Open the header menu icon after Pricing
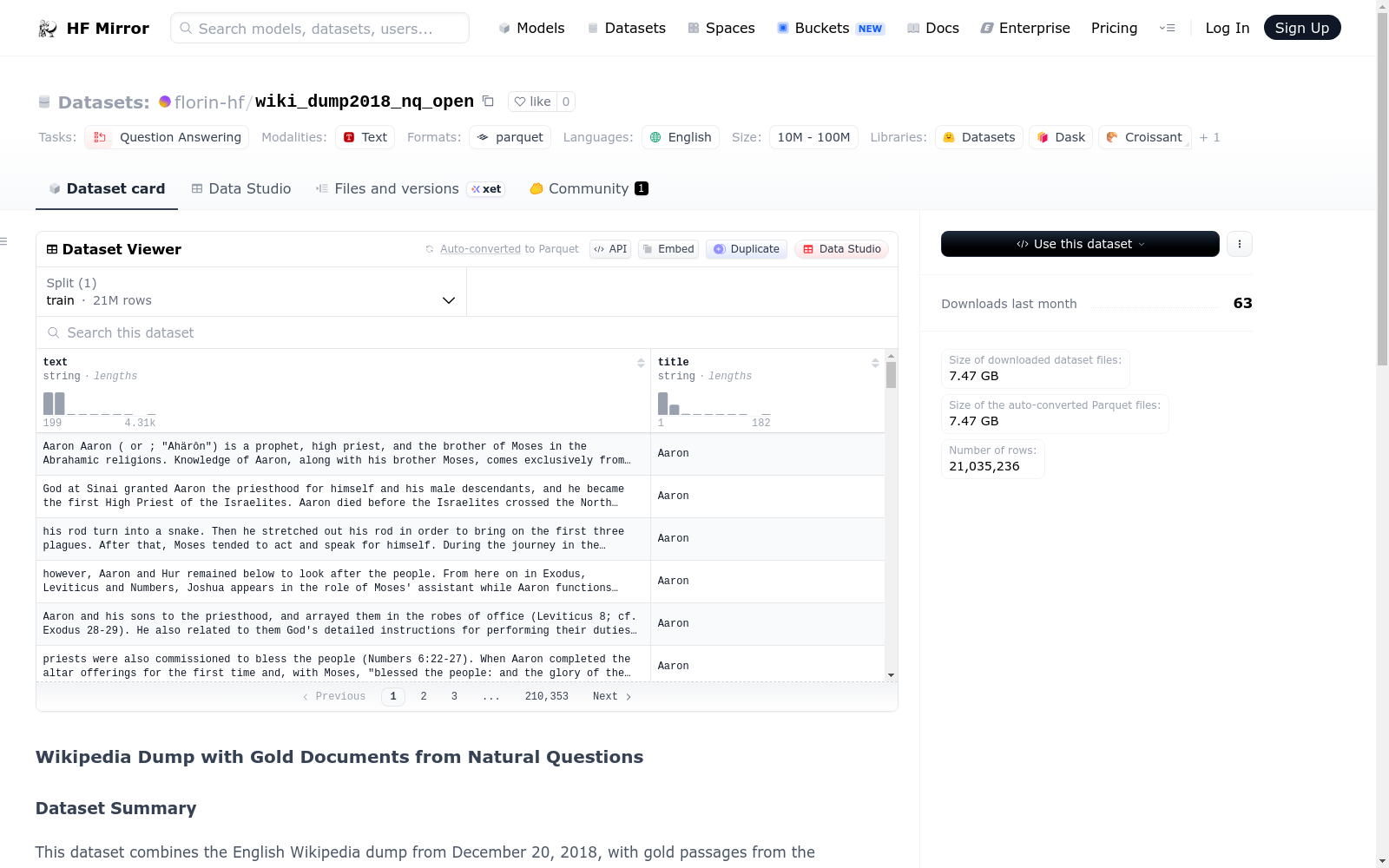 pyautogui.click(x=1167, y=29)
